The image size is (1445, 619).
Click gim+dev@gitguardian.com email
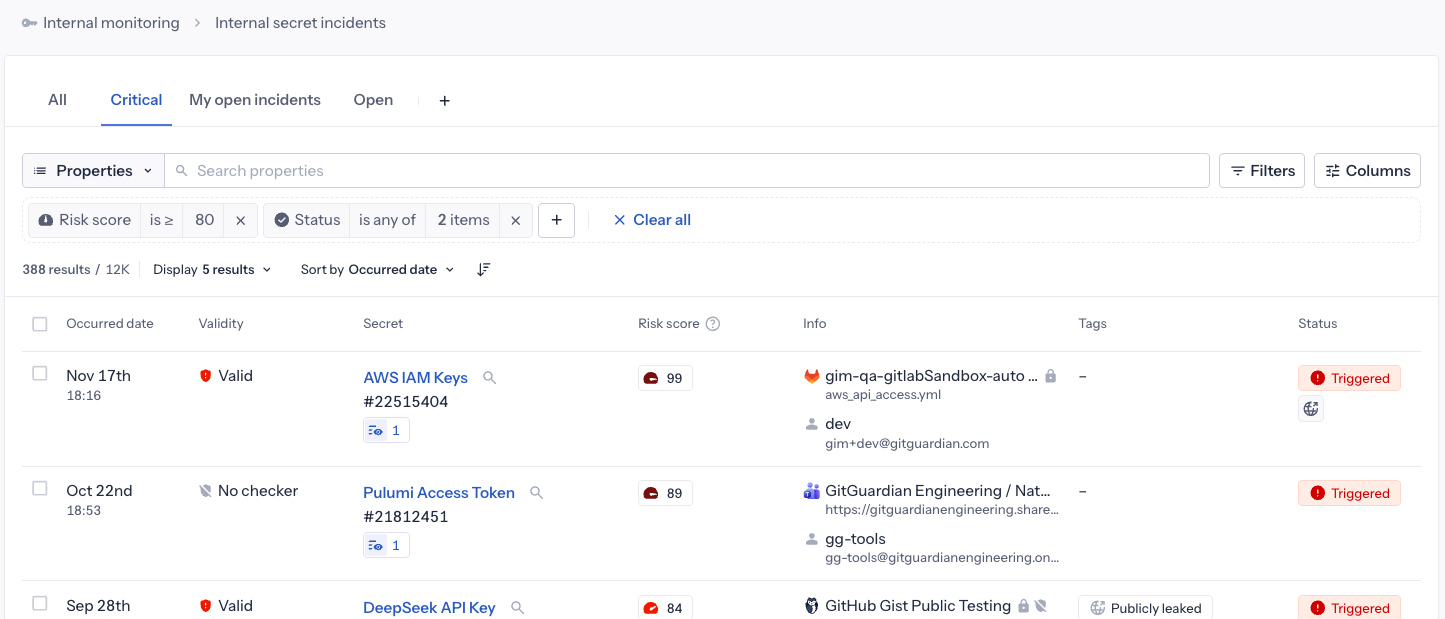907,443
